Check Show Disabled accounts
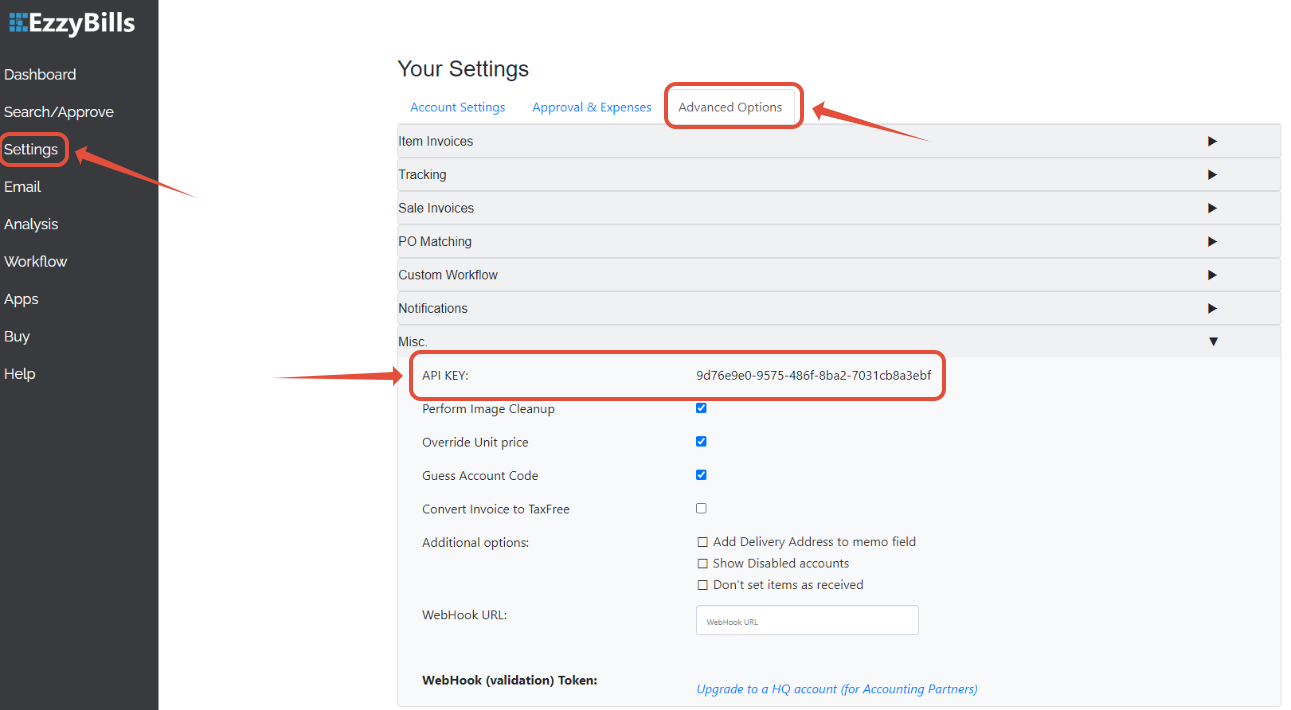 (703, 563)
